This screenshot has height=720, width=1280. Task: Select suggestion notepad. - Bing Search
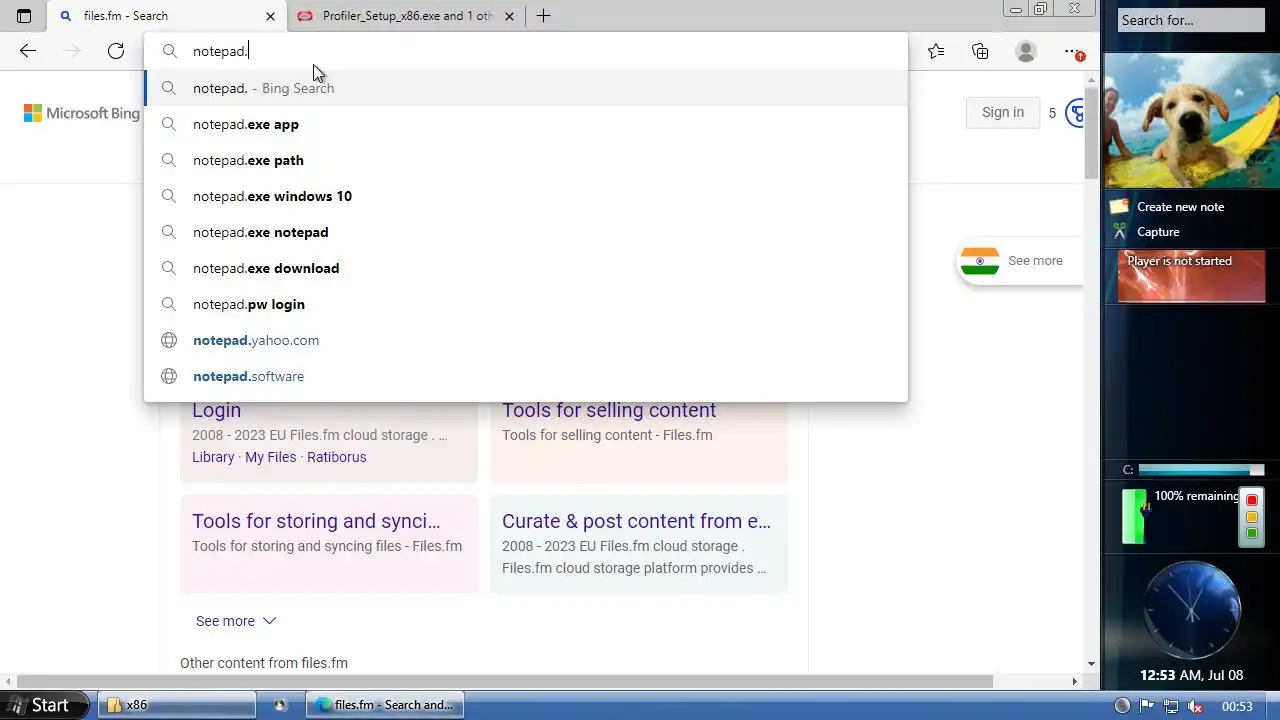(x=526, y=88)
